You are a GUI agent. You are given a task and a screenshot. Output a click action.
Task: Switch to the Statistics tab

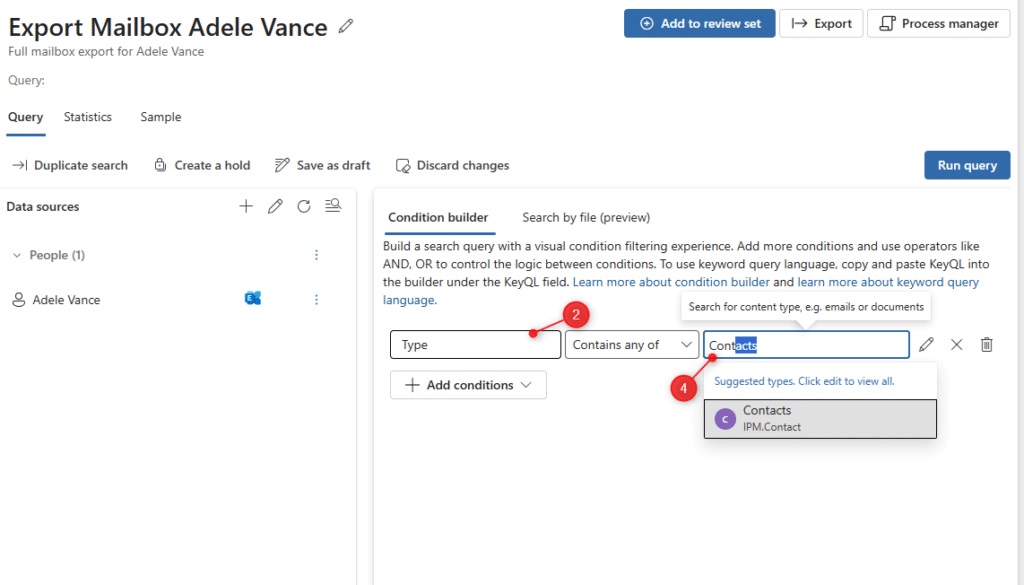[x=88, y=117]
